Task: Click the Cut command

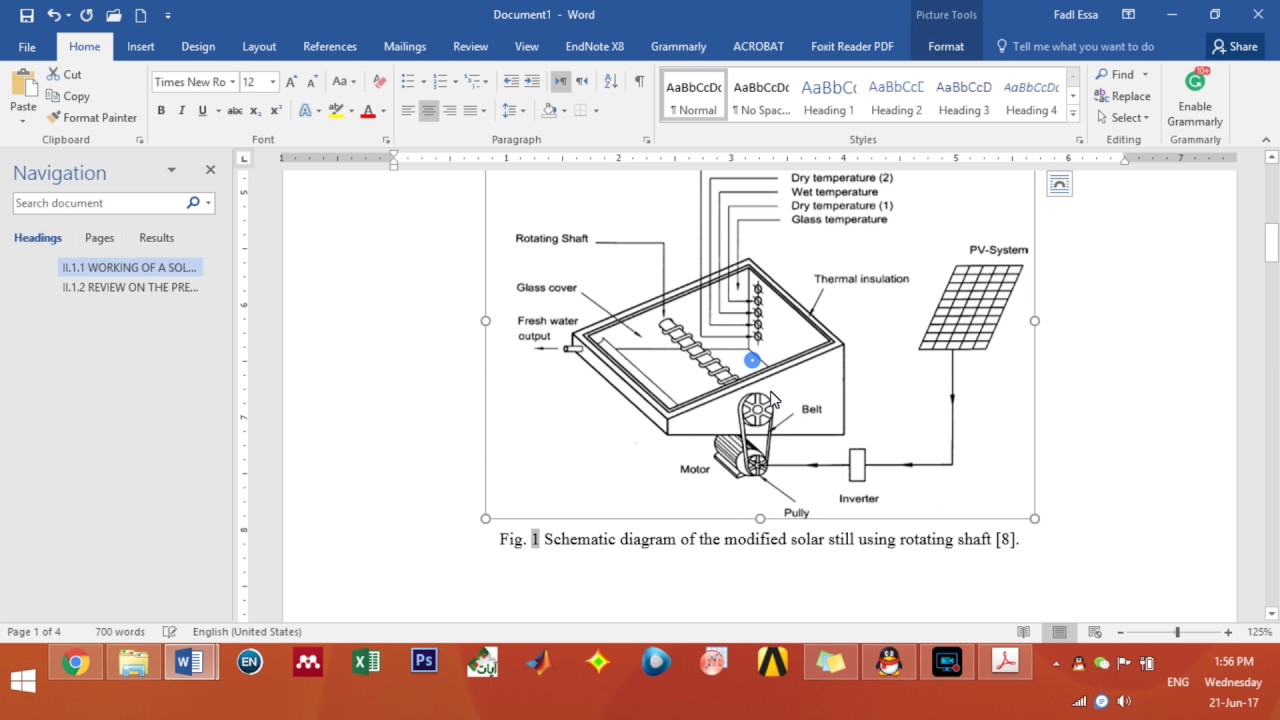Action: click(x=64, y=75)
